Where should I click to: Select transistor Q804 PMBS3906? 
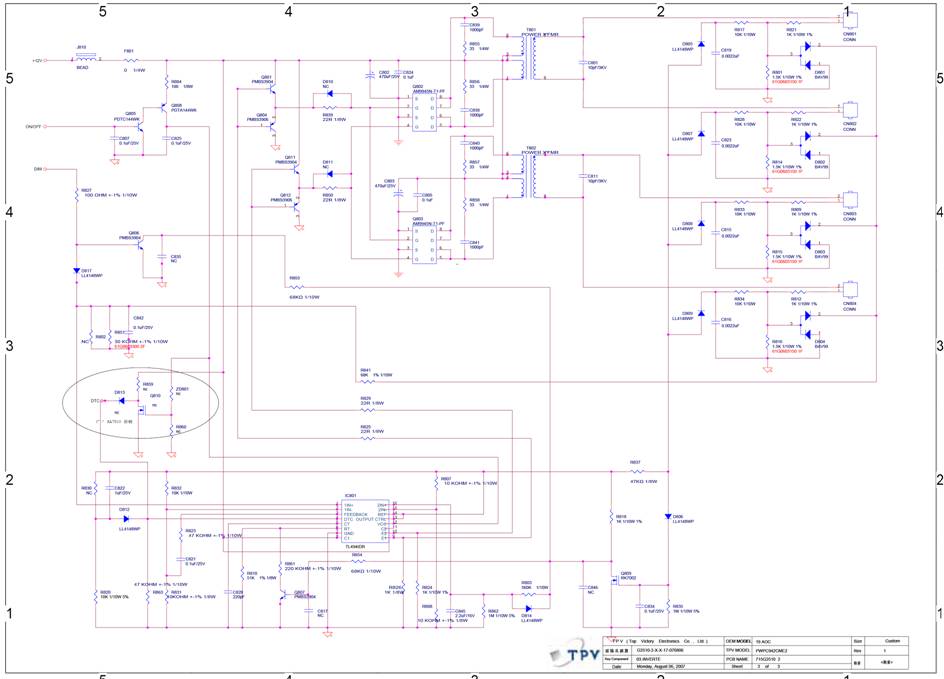[272, 126]
